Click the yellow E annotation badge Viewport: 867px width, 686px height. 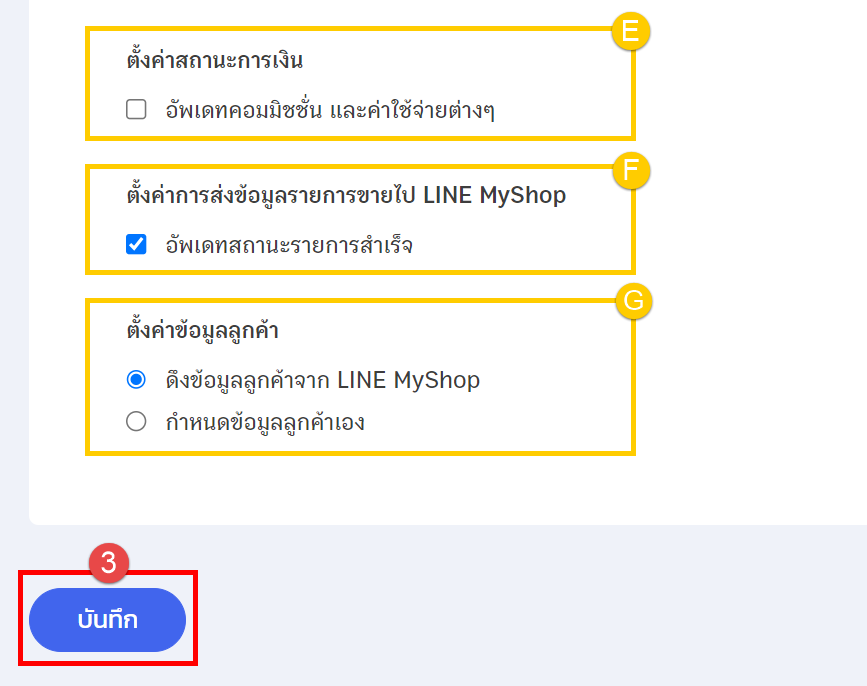630,31
